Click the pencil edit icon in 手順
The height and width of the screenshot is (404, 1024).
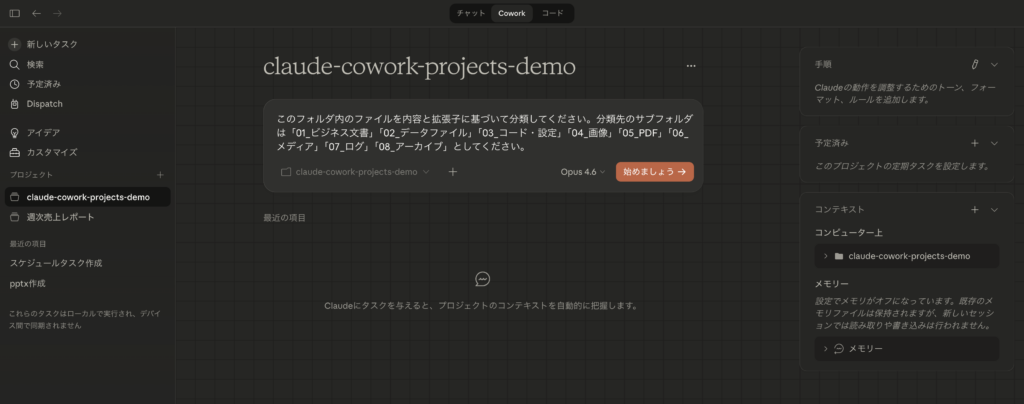tap(975, 65)
